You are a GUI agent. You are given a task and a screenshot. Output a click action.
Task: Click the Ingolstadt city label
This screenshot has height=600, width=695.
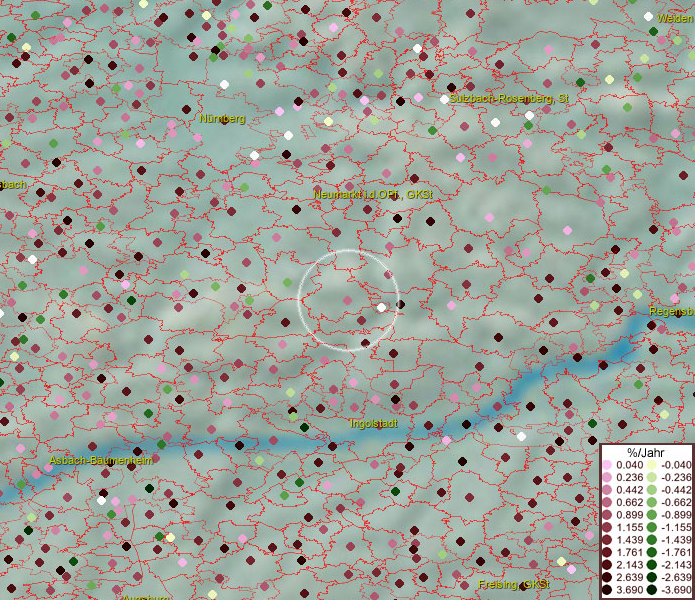[374, 424]
